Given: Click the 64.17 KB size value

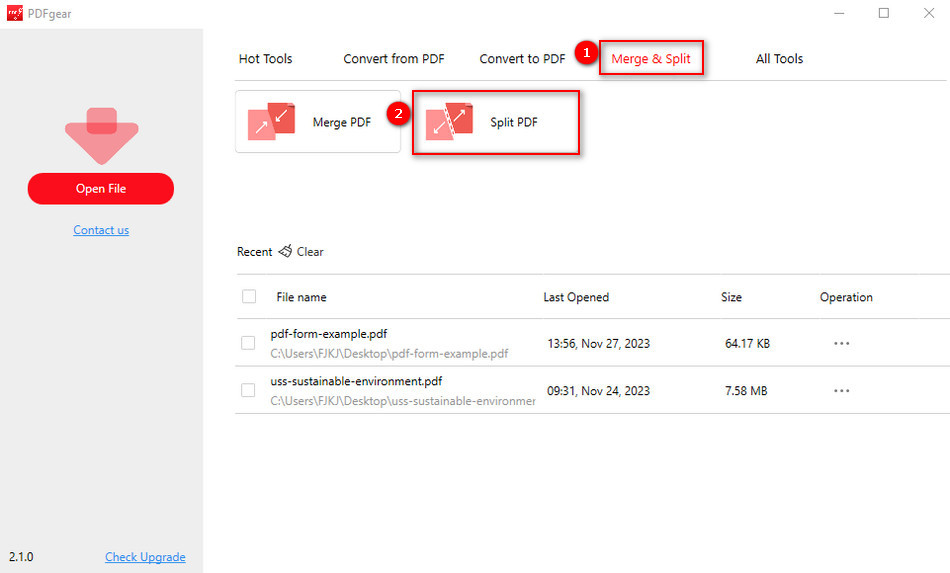Looking at the screenshot, I should (748, 343).
